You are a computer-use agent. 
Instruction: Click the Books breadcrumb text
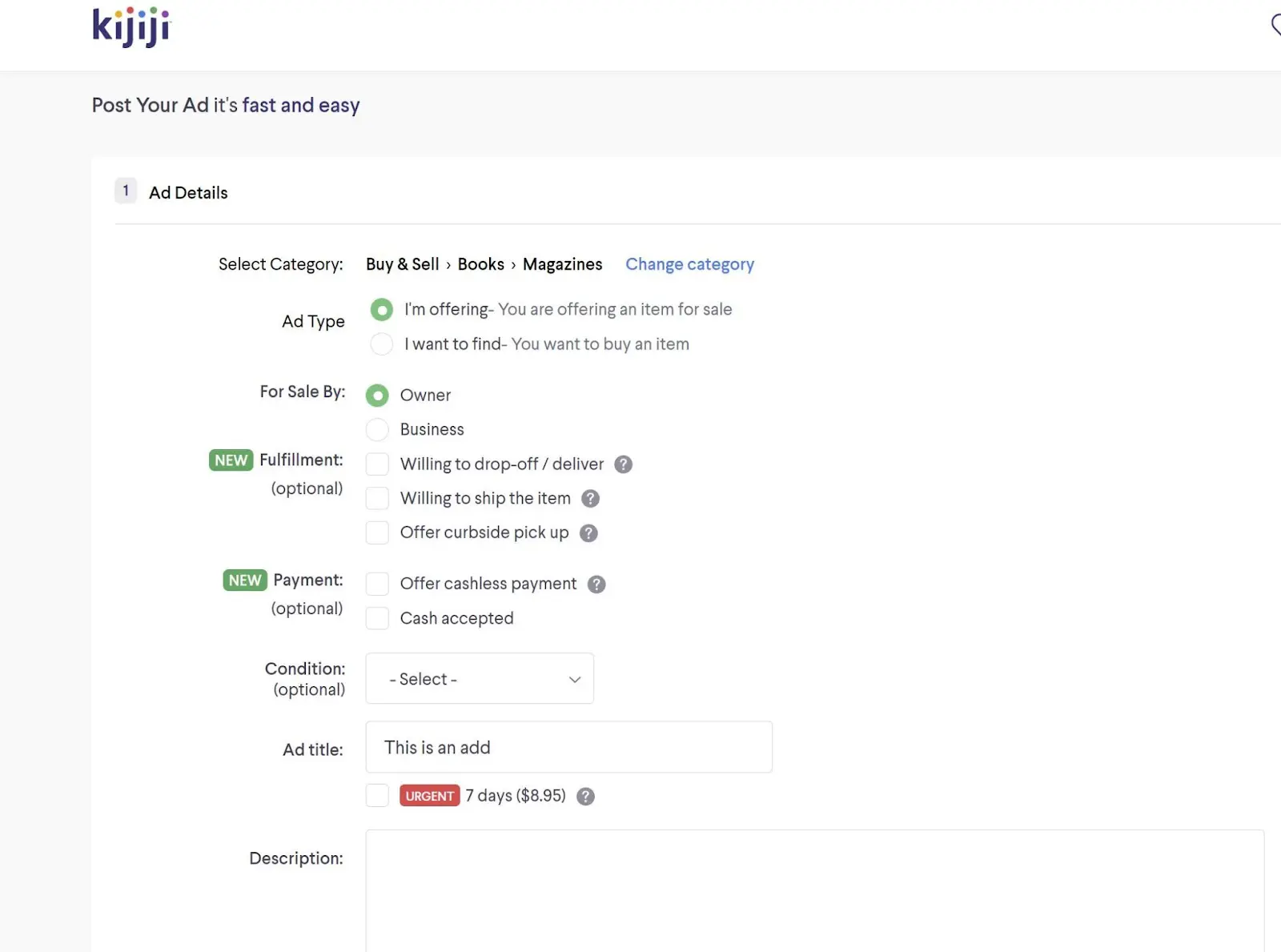(x=481, y=264)
